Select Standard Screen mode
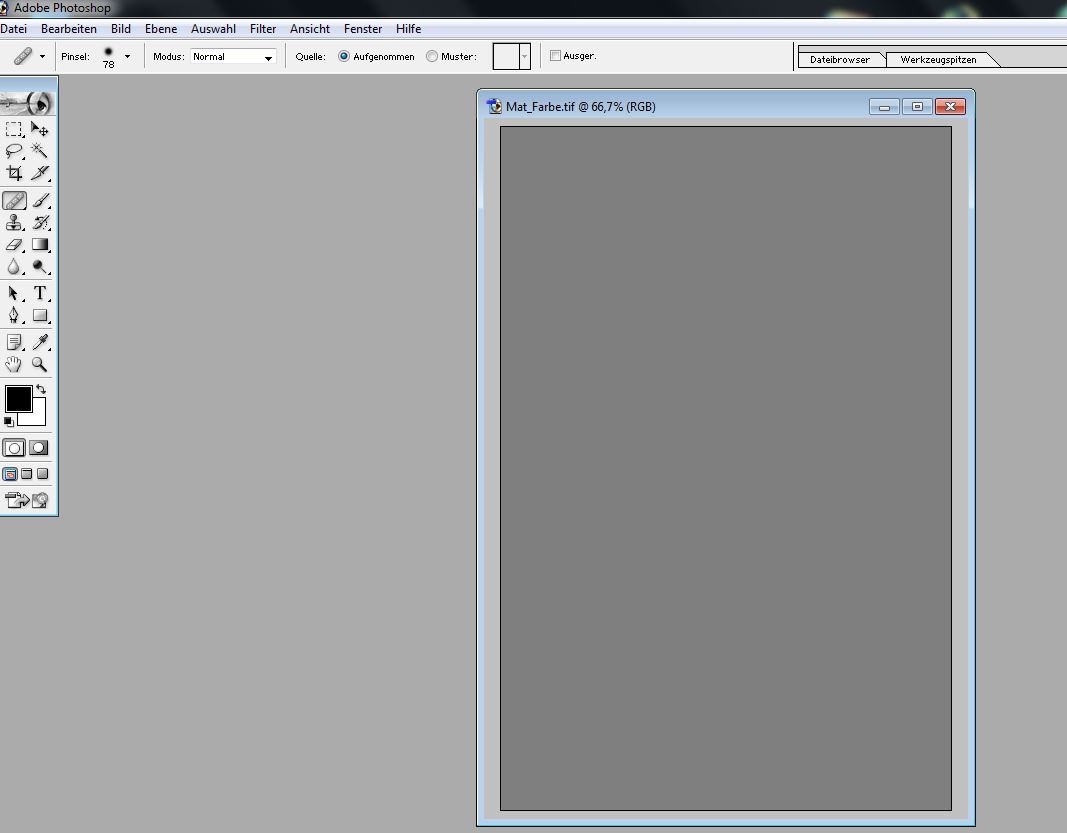Screen dimensions: 1067x833 [10, 474]
